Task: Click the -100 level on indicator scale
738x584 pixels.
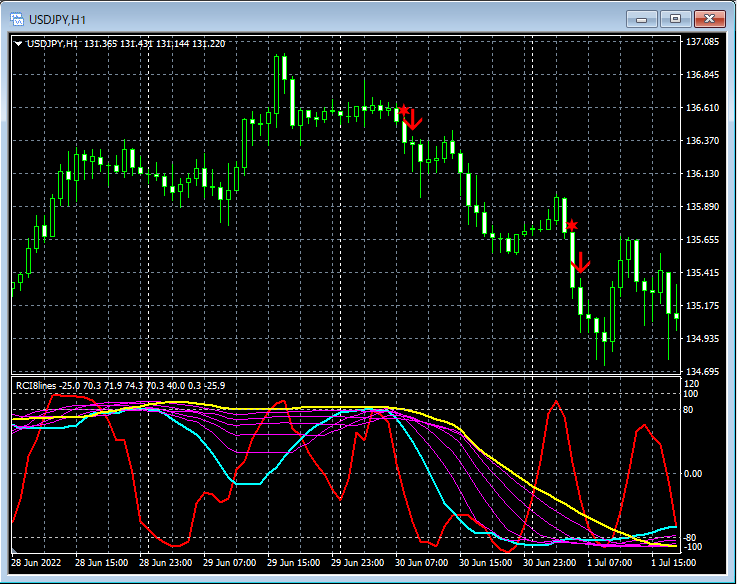Action: [692, 547]
